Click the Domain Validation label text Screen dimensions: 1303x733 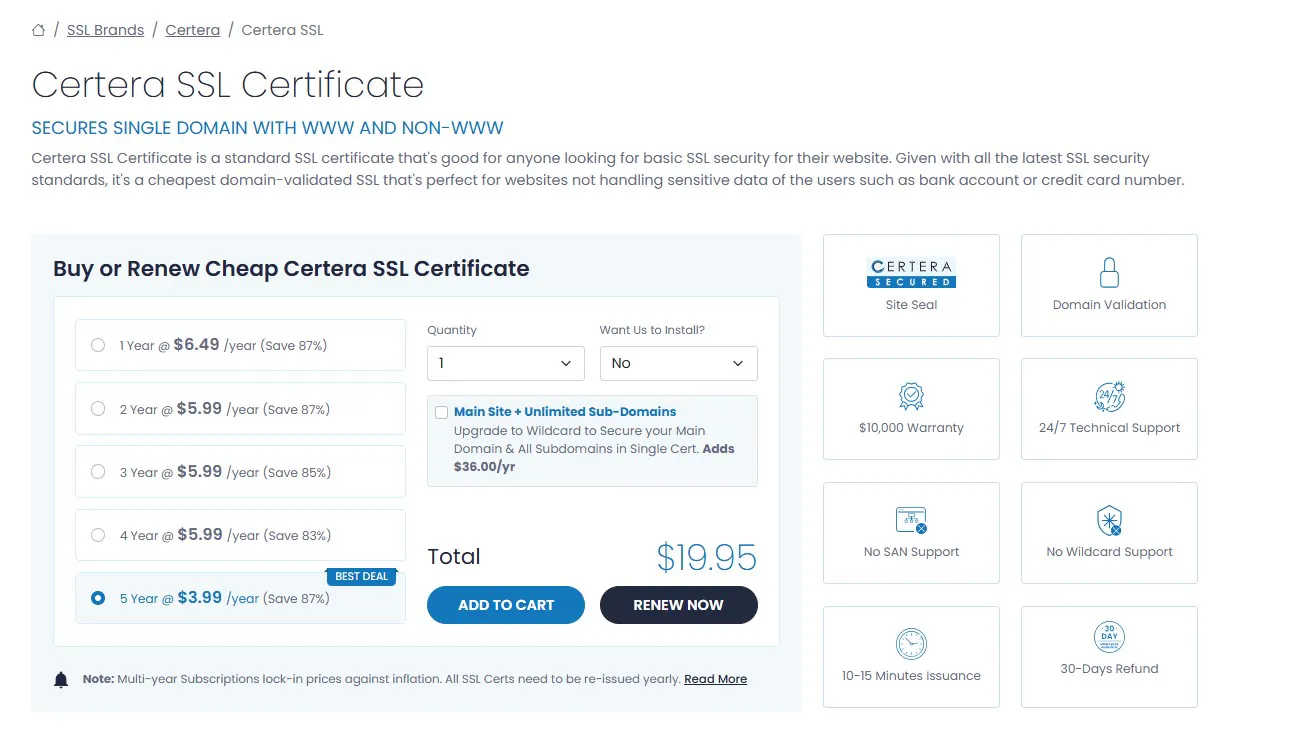click(1109, 305)
